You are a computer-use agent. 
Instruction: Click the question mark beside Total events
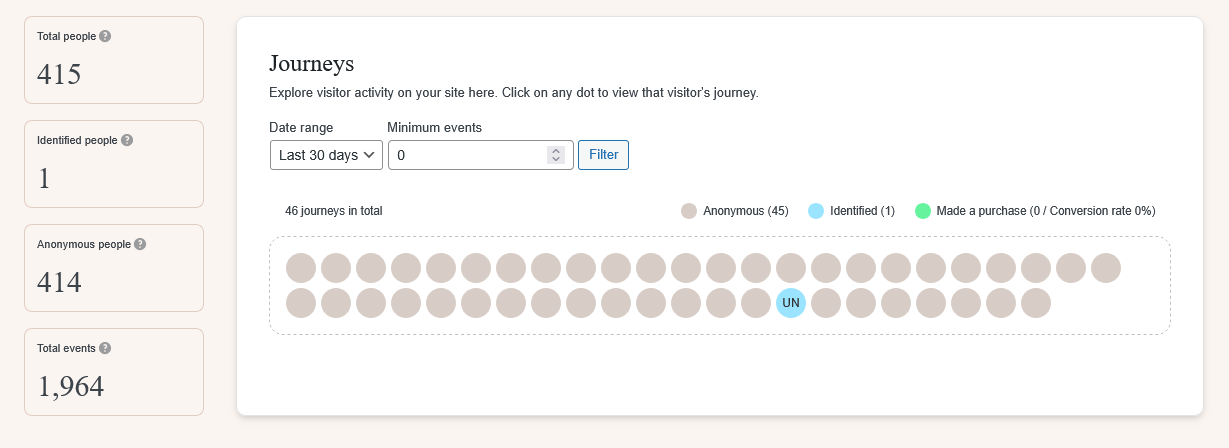[x=105, y=348]
